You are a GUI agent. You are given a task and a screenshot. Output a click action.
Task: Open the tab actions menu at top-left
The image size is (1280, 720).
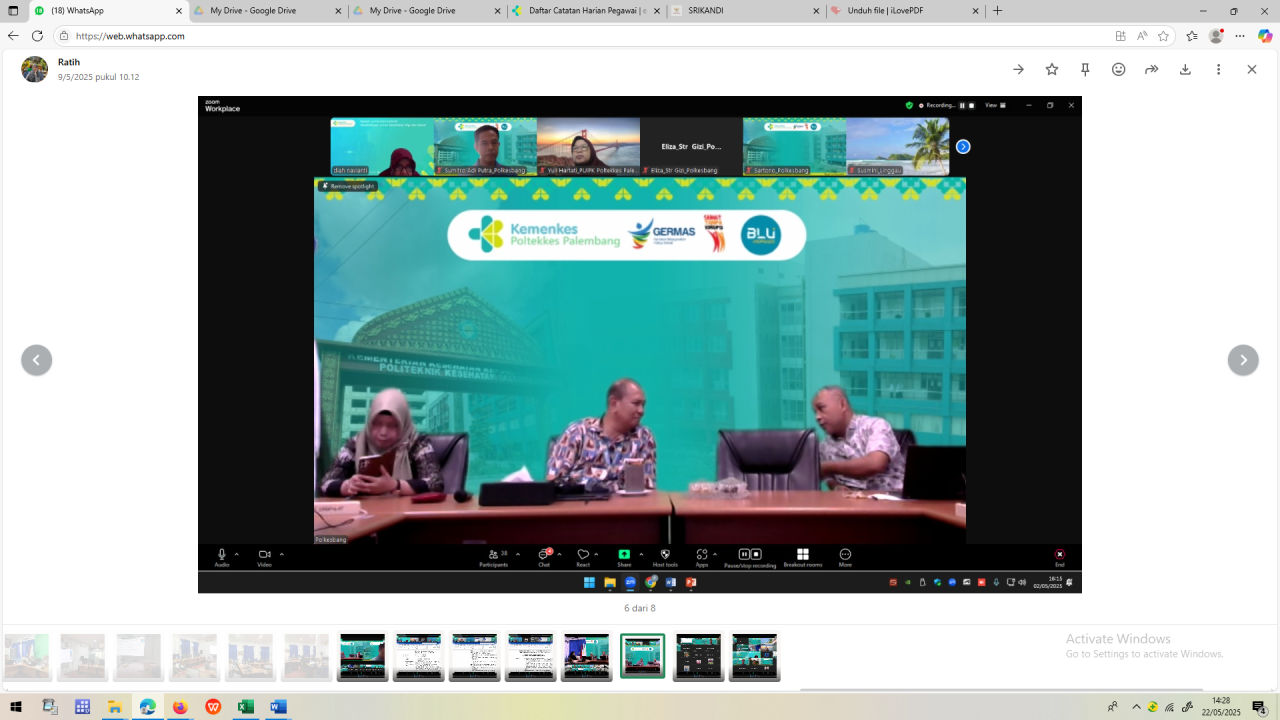pyautogui.click(x=13, y=11)
